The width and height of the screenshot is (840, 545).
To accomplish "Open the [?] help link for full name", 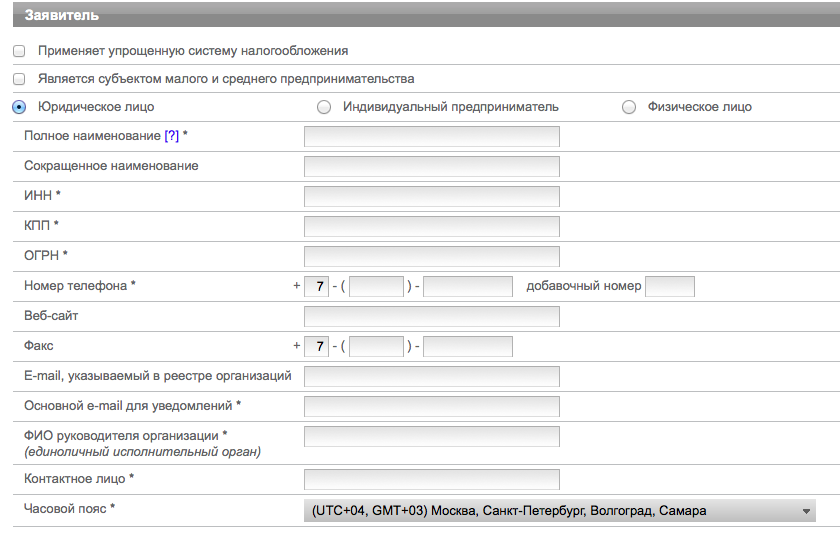I will 171,136.
